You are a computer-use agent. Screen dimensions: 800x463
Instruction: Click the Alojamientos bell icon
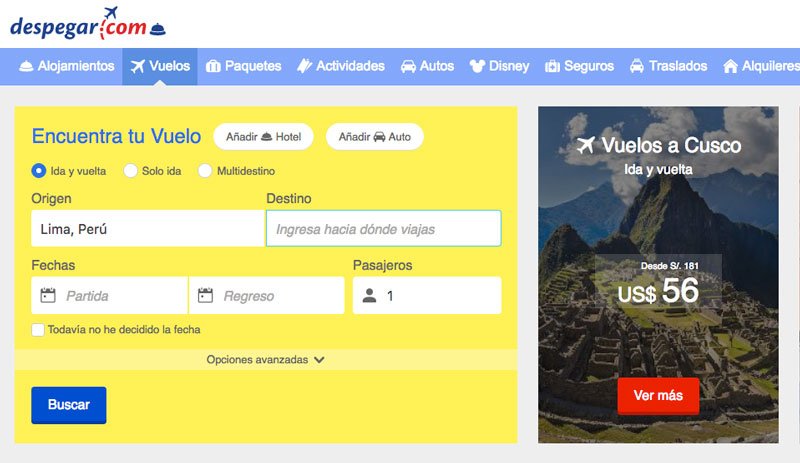click(x=26, y=66)
